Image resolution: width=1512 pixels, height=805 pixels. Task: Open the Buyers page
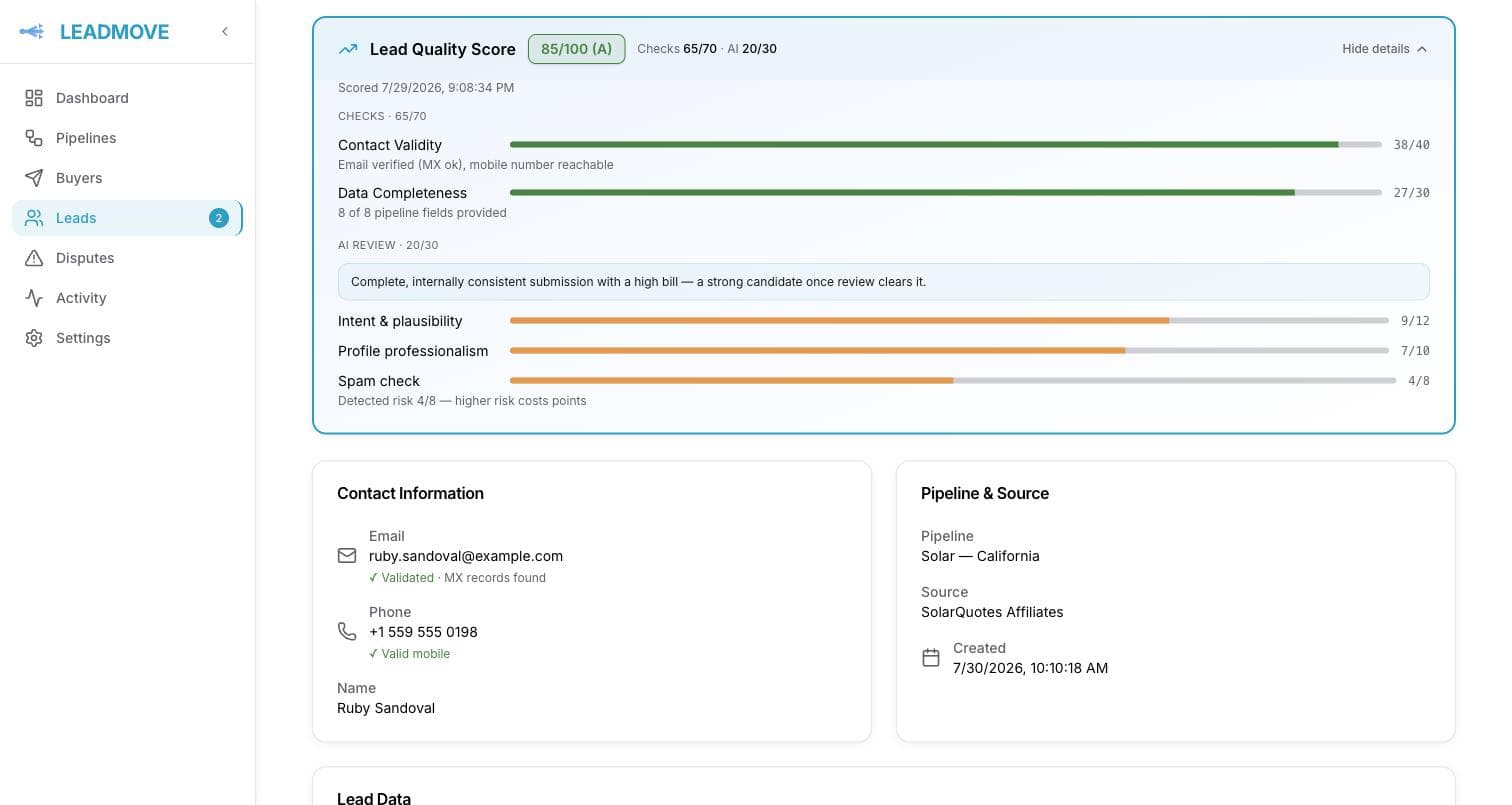pyautogui.click(x=127, y=178)
